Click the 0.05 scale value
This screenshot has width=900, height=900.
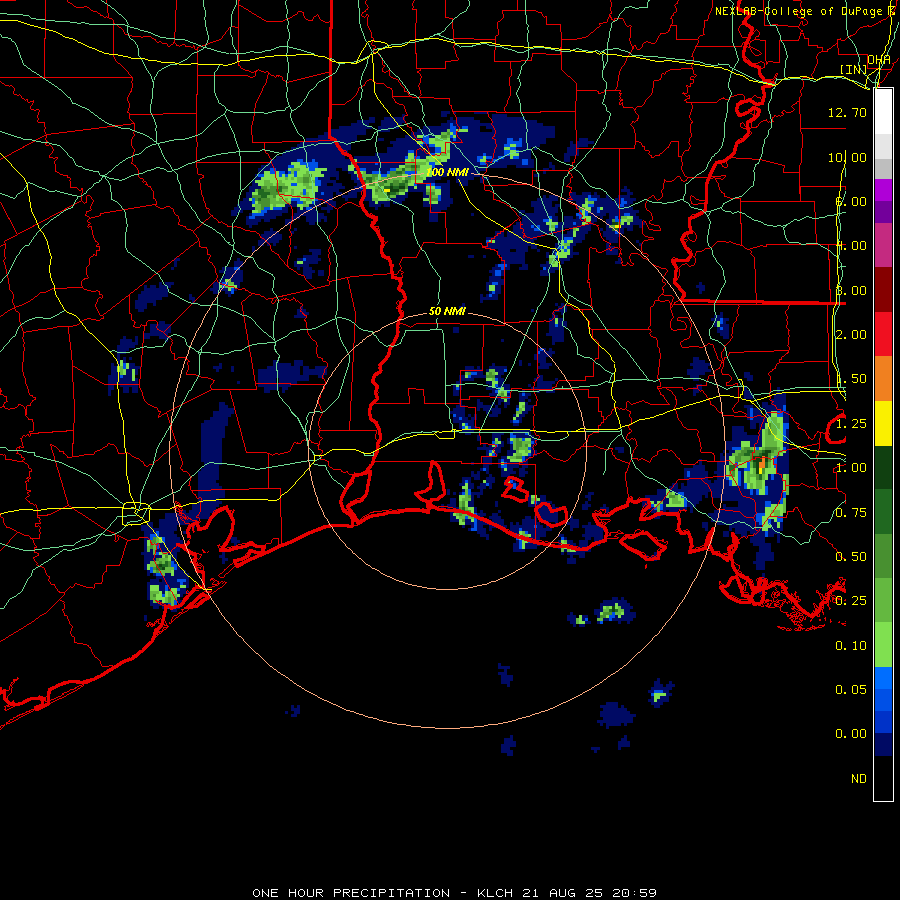pos(851,690)
